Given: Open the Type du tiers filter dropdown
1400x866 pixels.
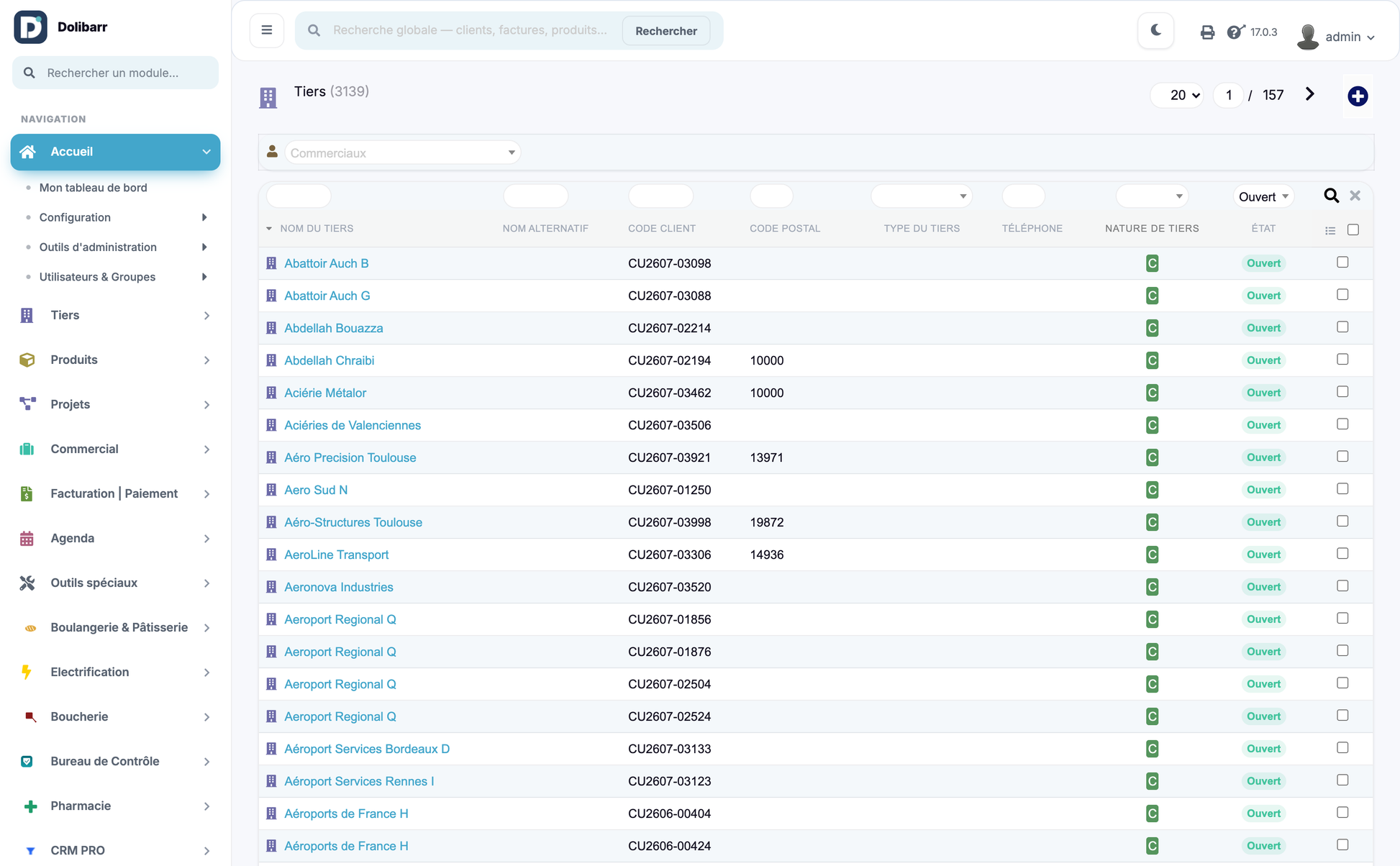Looking at the screenshot, I should 921,196.
